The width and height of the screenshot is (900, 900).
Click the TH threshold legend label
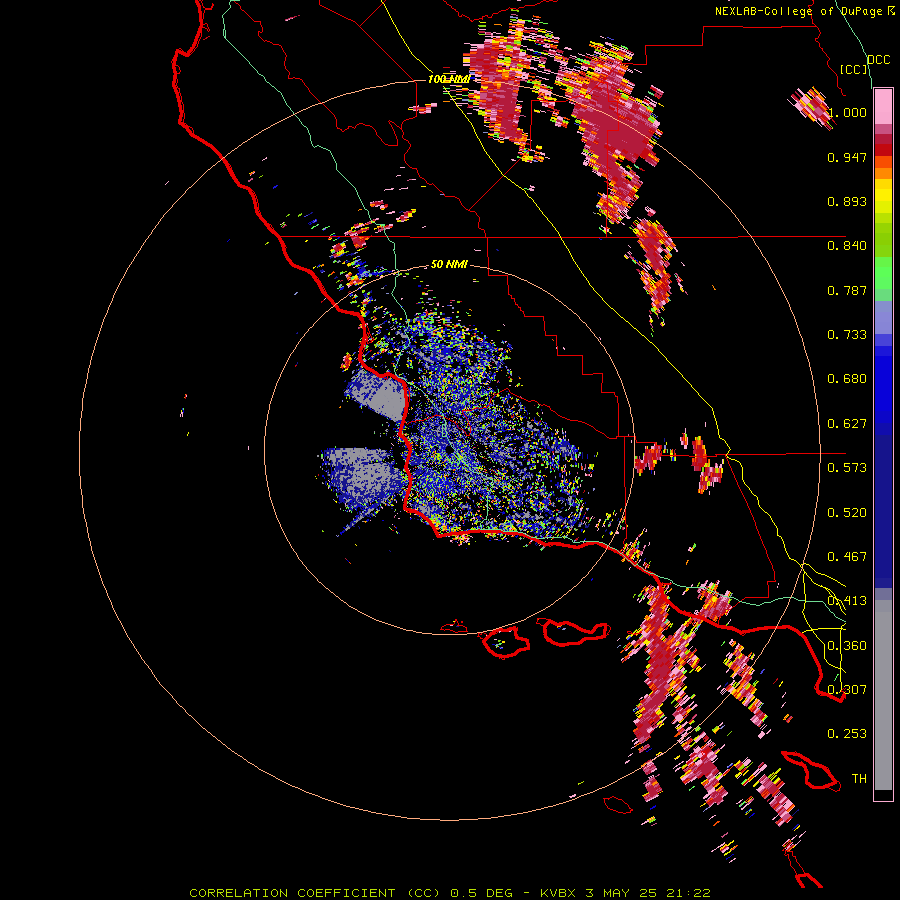click(859, 779)
